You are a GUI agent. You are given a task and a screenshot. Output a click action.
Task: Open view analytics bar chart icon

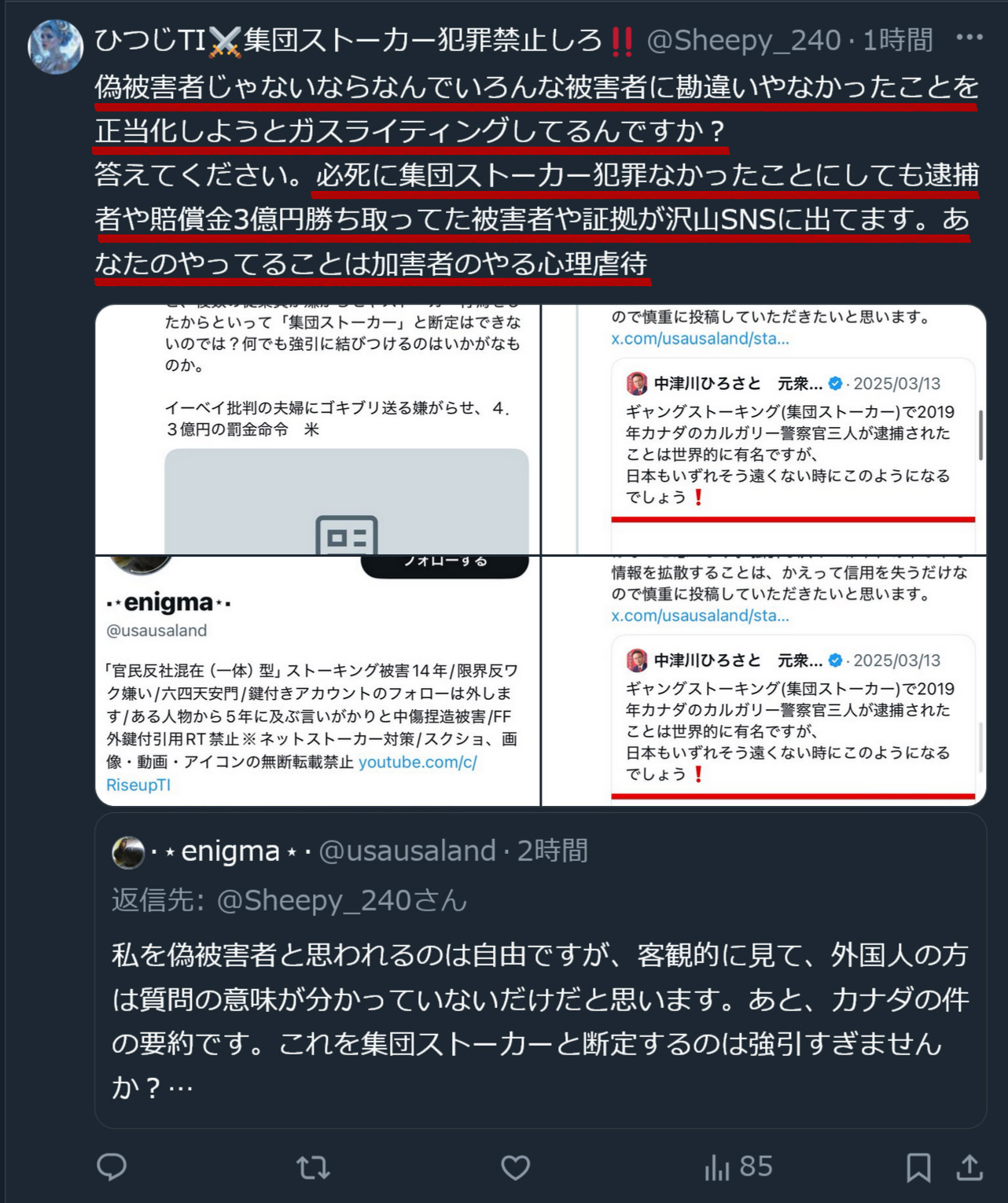(x=717, y=1168)
